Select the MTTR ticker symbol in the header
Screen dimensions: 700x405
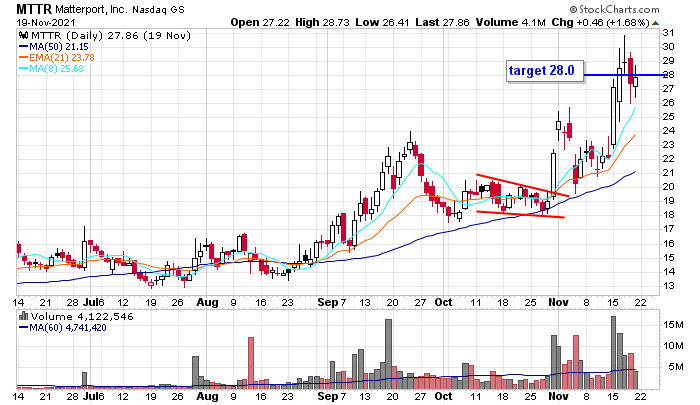pos(34,9)
